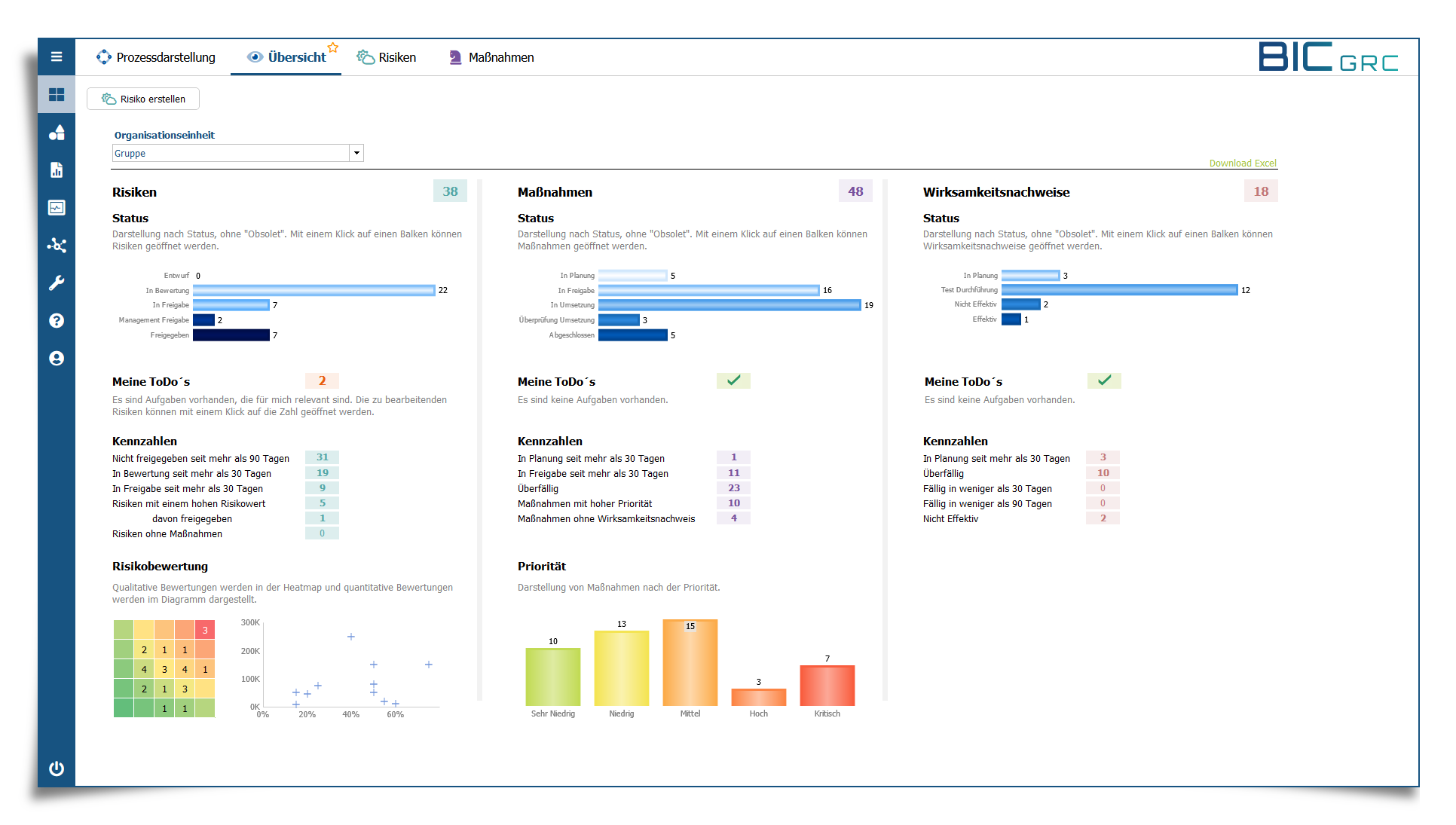Image resolution: width=1456 pixels, height=825 pixels.
Task: Open help using the question mark icon
Action: (x=57, y=321)
